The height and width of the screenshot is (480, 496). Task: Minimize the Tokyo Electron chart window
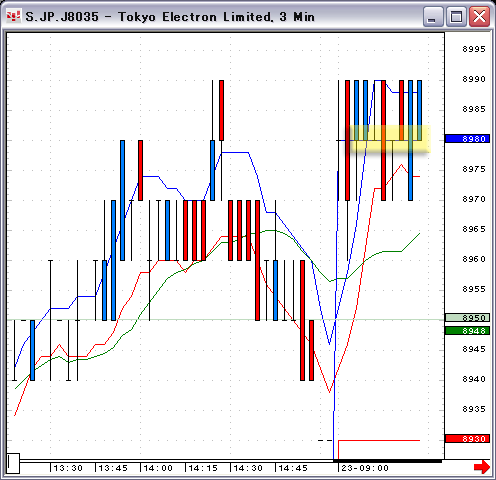(x=432, y=16)
